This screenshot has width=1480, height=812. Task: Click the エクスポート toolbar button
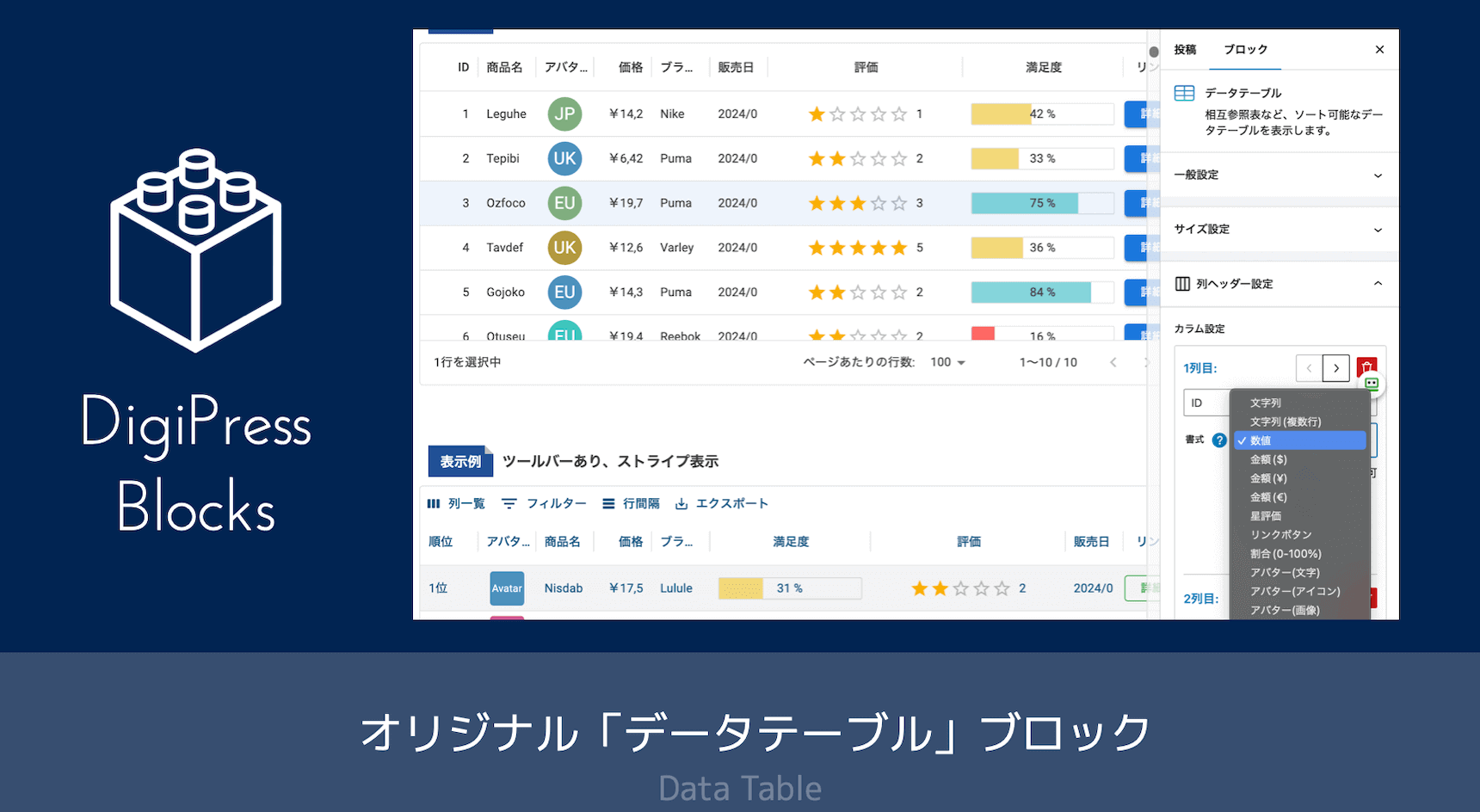721,504
